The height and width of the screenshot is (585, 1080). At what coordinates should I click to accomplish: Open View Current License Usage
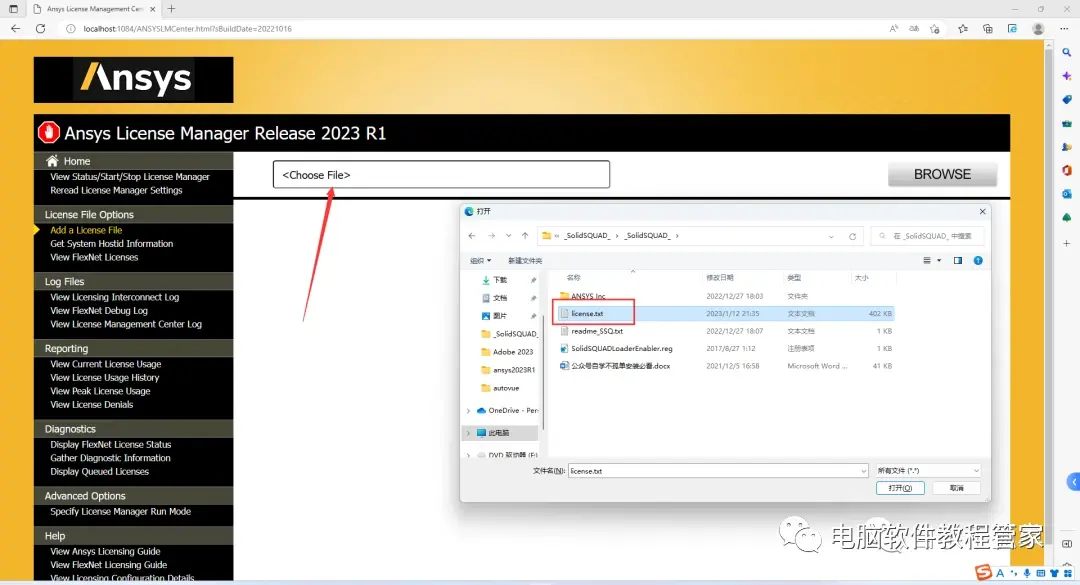[x=105, y=364]
